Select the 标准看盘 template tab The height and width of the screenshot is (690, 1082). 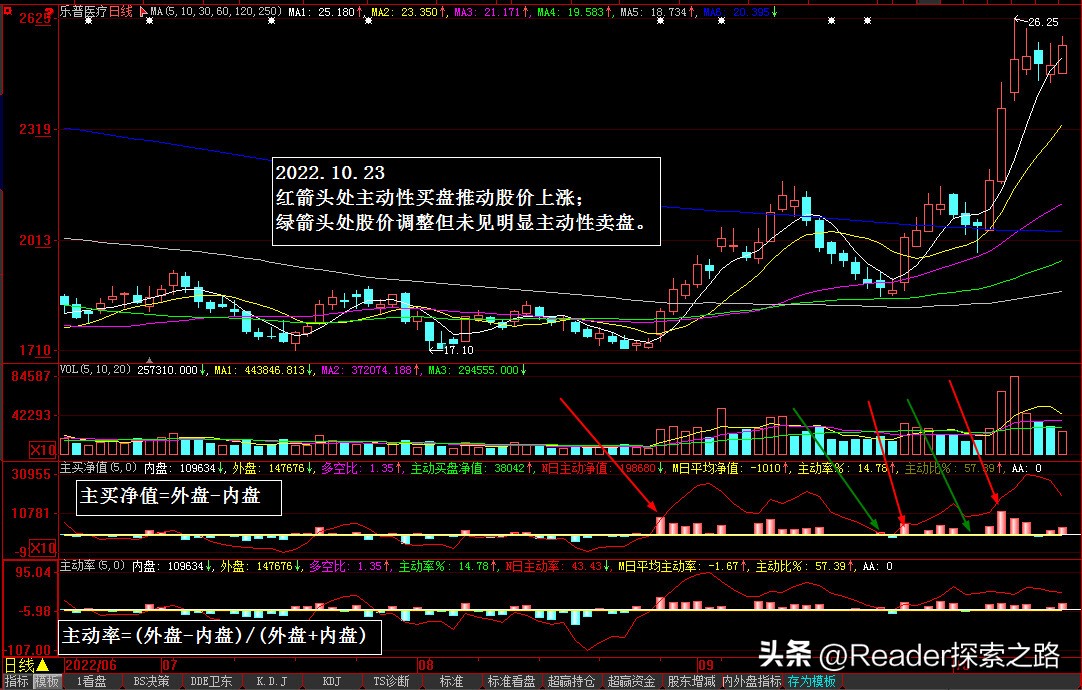(x=511, y=682)
